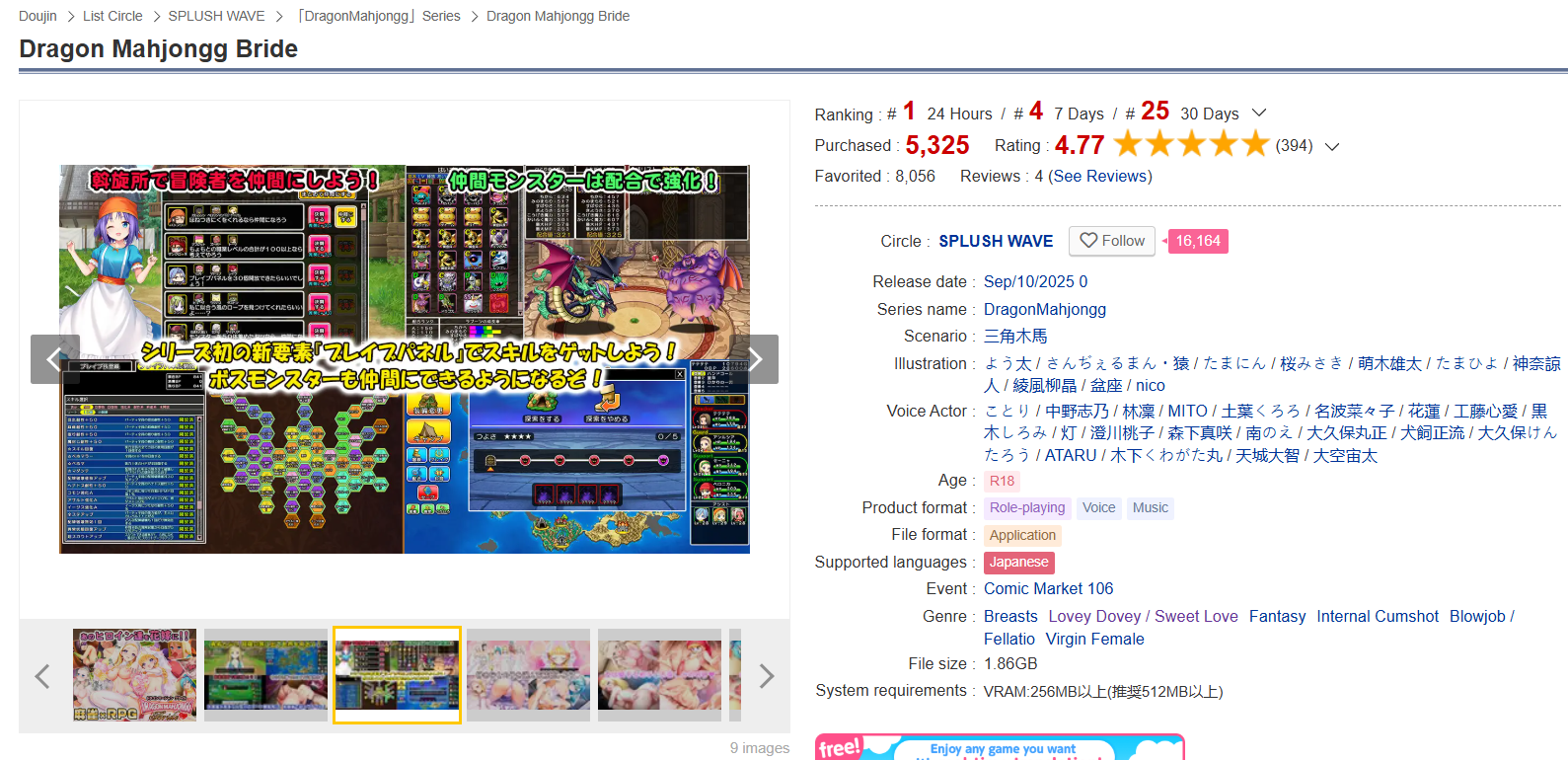Open the Sep/10/2025 release date link
The height and width of the screenshot is (760, 1568).
click(x=1035, y=281)
